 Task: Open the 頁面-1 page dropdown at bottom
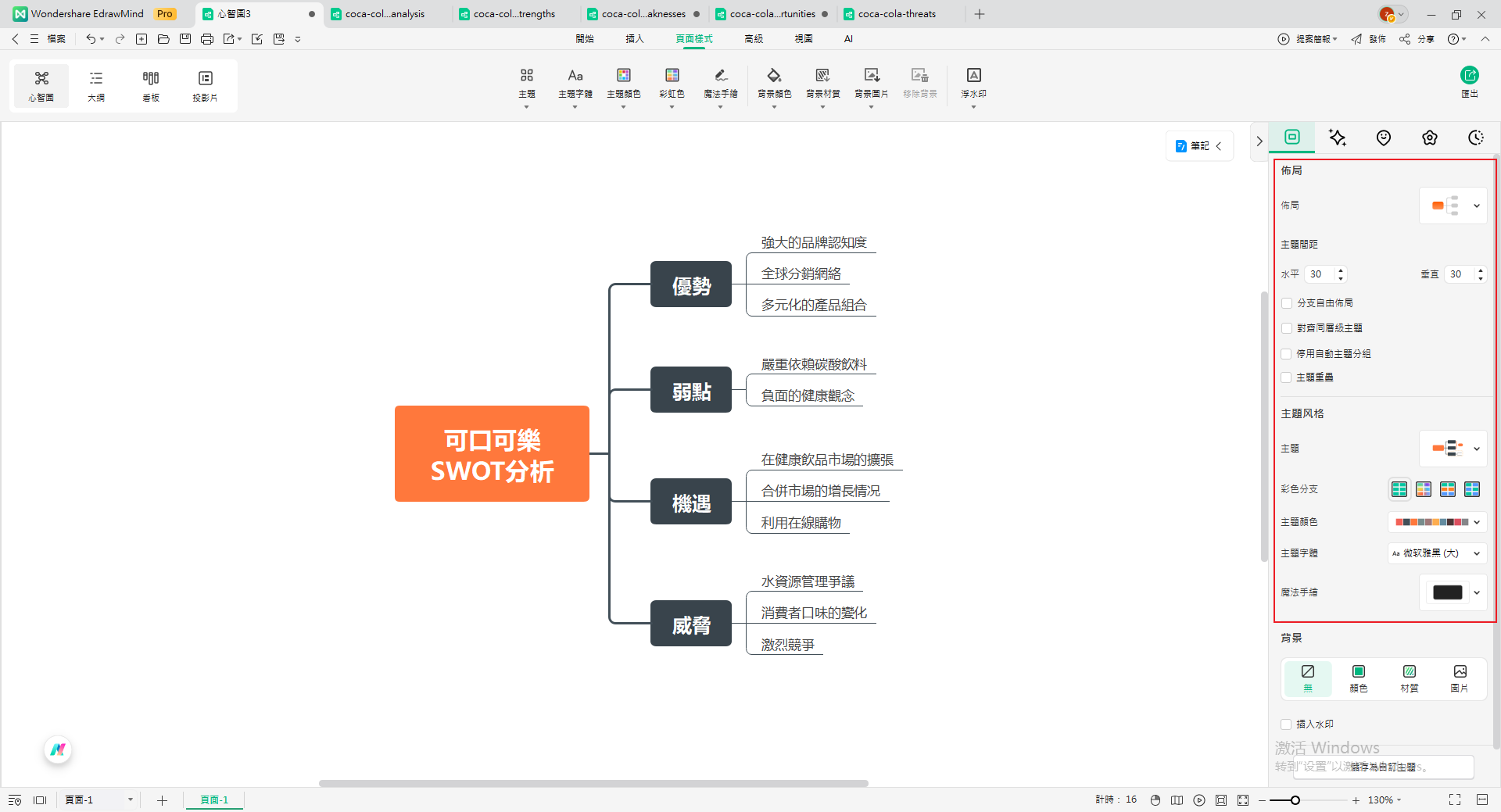tap(130, 799)
